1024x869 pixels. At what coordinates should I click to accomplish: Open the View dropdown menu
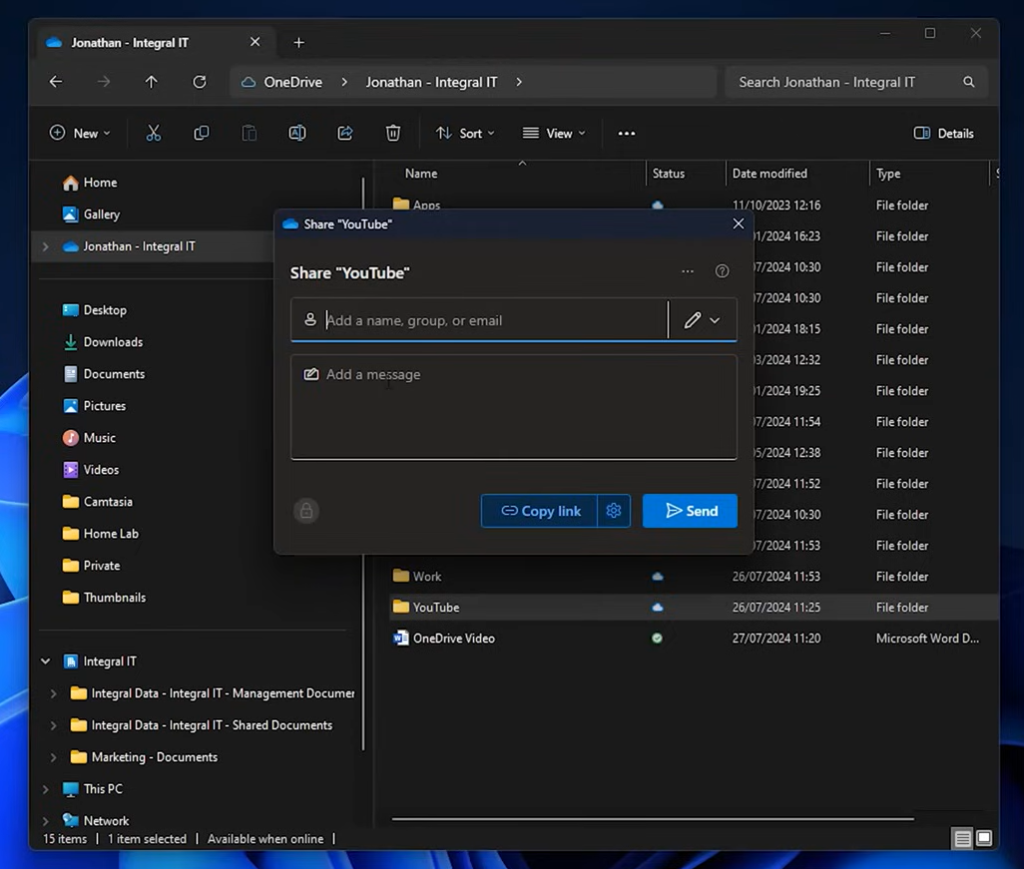pos(554,133)
